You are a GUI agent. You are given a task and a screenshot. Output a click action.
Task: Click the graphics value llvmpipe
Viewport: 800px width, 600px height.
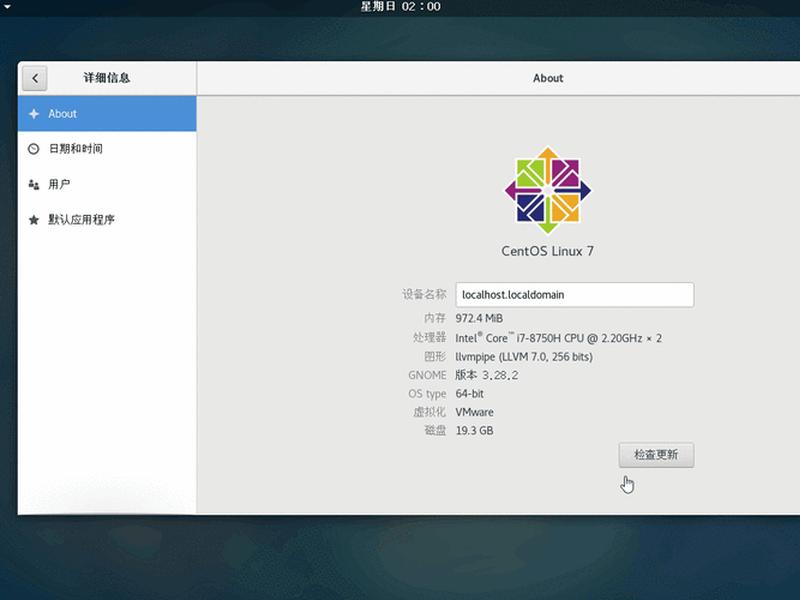tap(524, 357)
